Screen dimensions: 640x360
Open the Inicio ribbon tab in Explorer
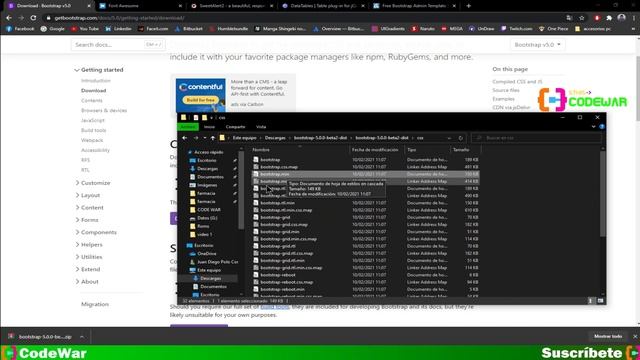click(209, 127)
